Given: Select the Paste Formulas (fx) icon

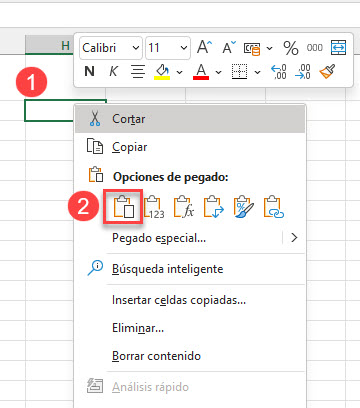Looking at the screenshot, I should [x=184, y=207].
